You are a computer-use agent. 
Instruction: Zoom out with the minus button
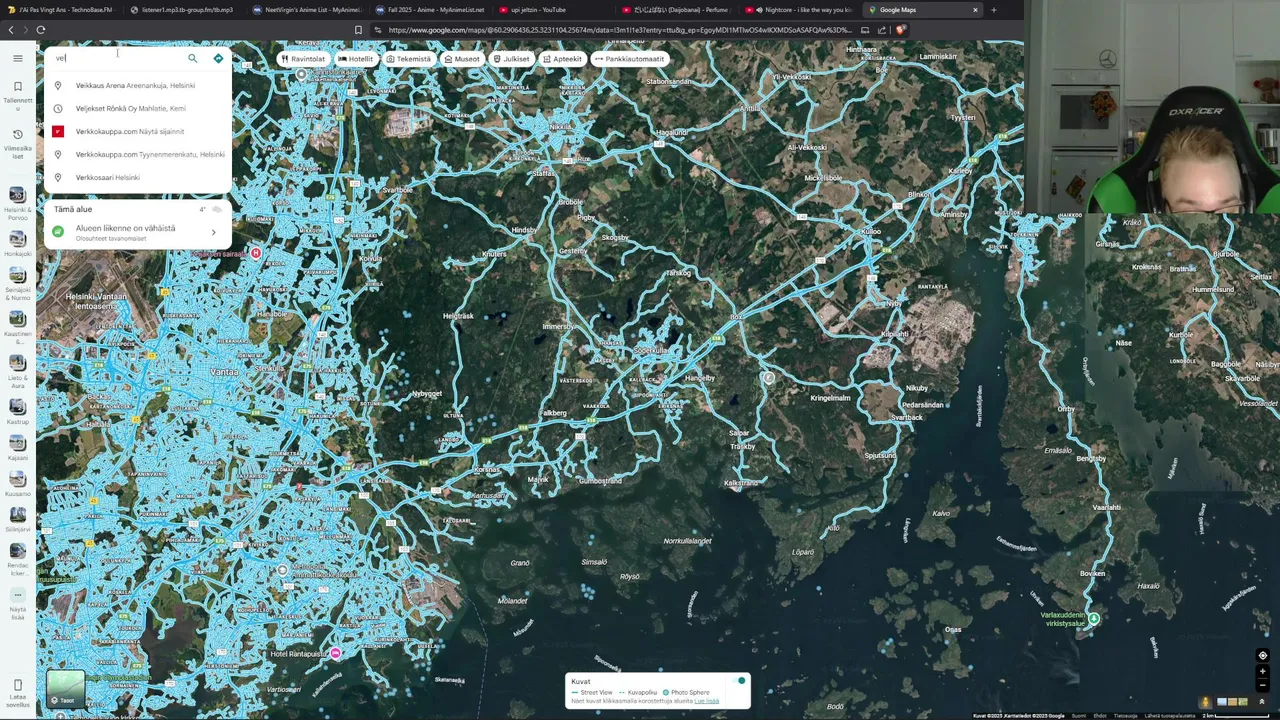click(1263, 686)
